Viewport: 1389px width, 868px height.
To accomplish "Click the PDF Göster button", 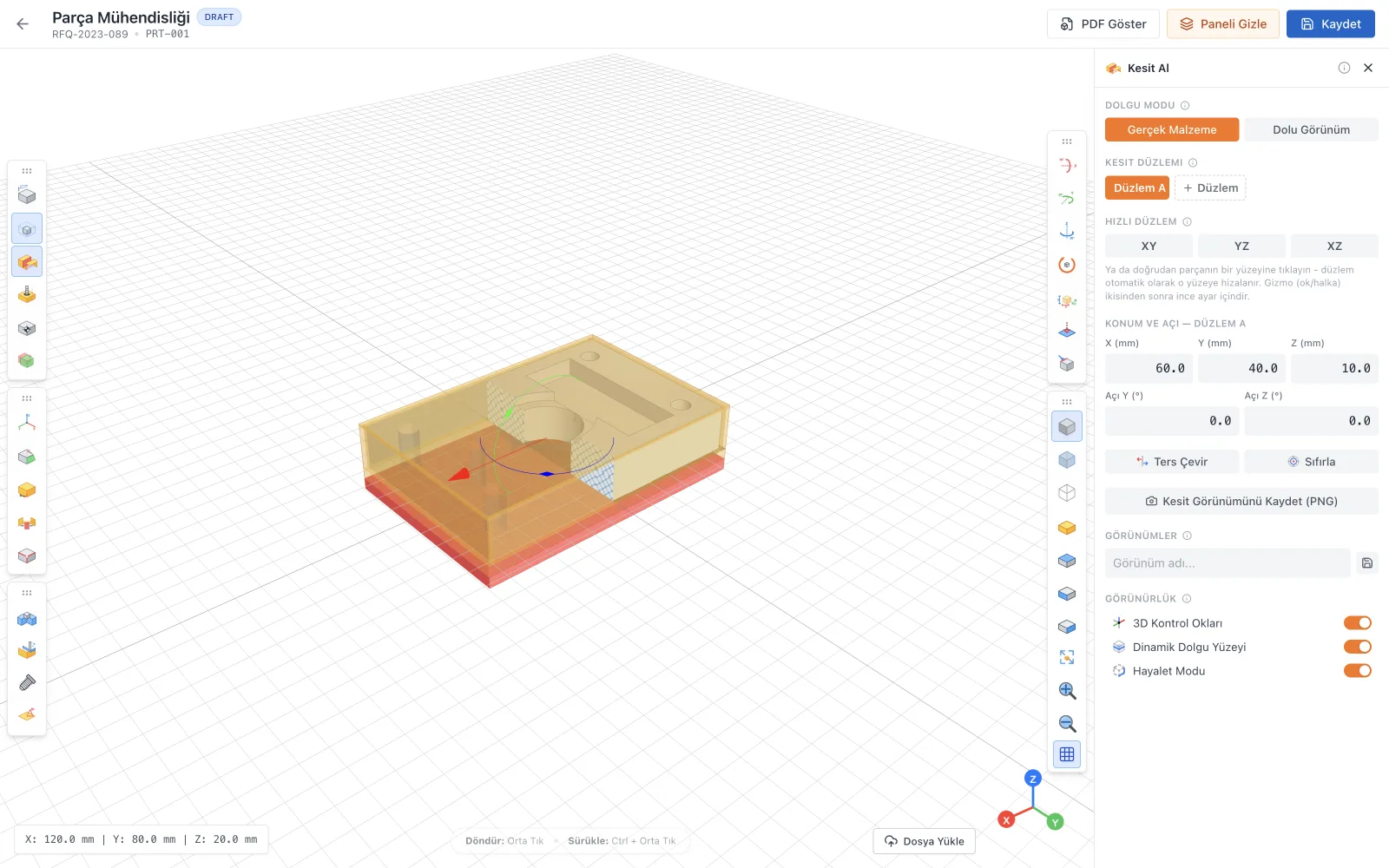I will pyautogui.click(x=1103, y=24).
